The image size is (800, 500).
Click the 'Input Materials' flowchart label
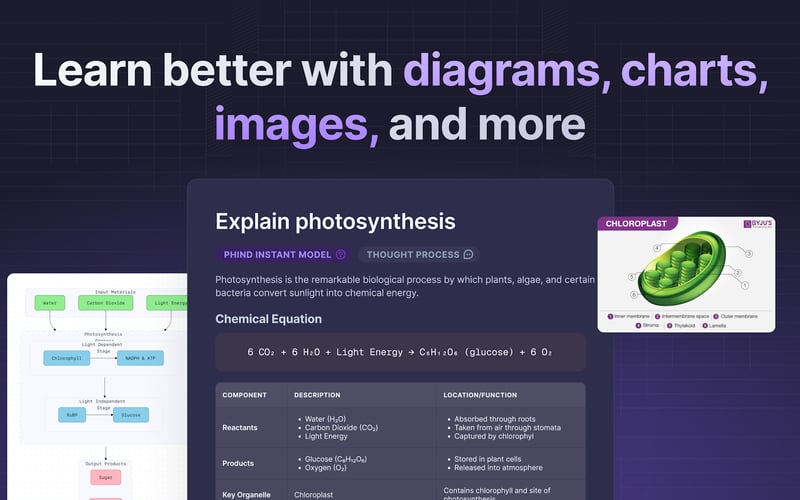[115, 292]
